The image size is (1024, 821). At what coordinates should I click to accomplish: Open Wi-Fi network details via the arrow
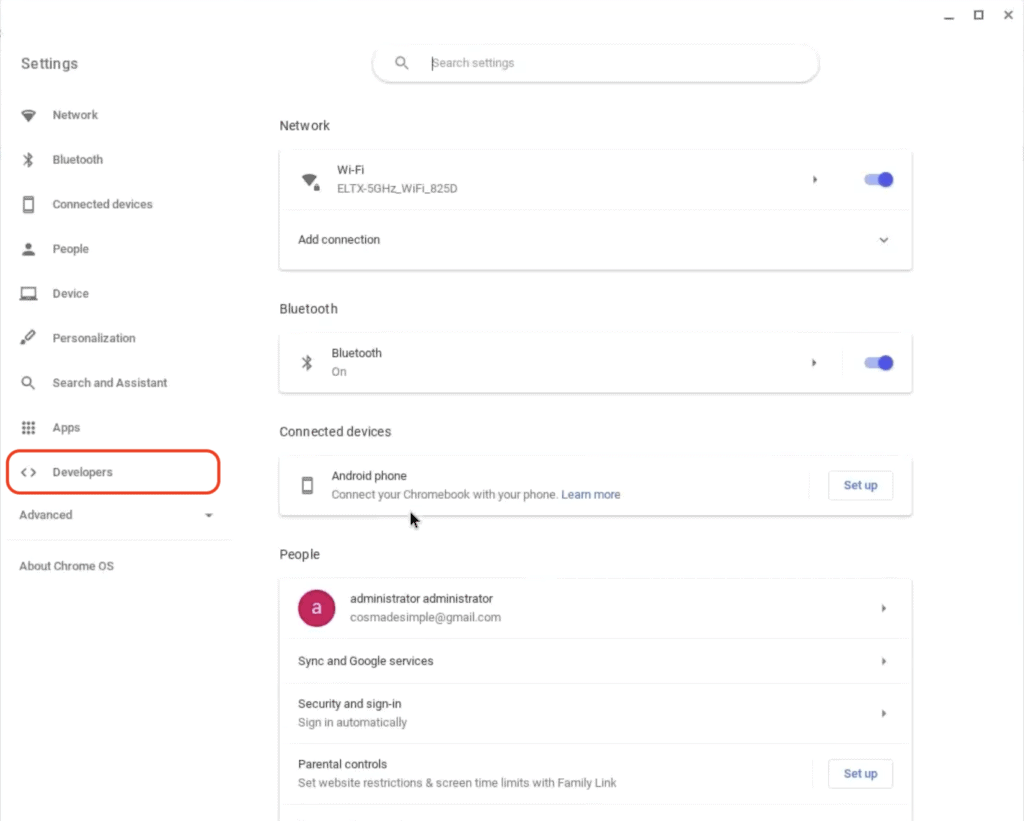coord(815,179)
